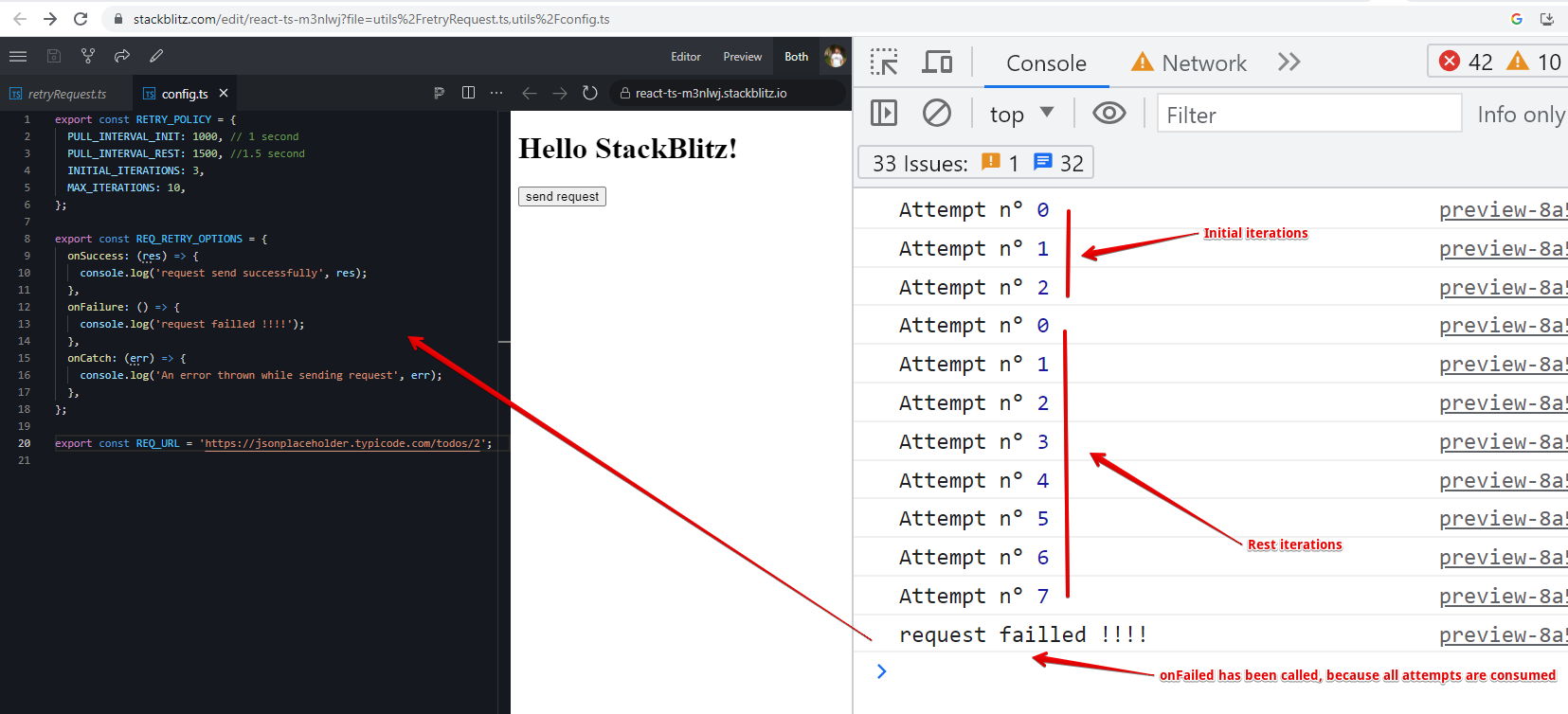This screenshot has width=1568, height=714.
Task: Click the format document icon in editor
Action: click(x=439, y=93)
